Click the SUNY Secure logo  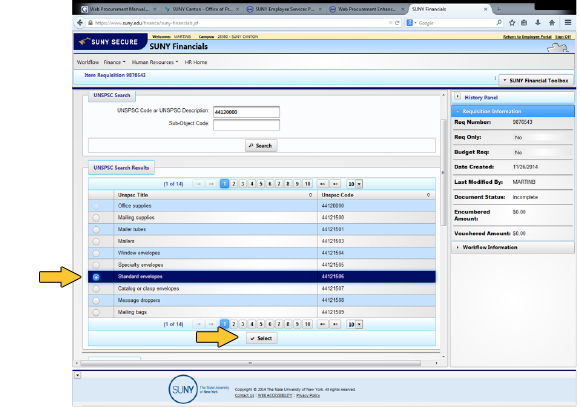[x=111, y=41]
